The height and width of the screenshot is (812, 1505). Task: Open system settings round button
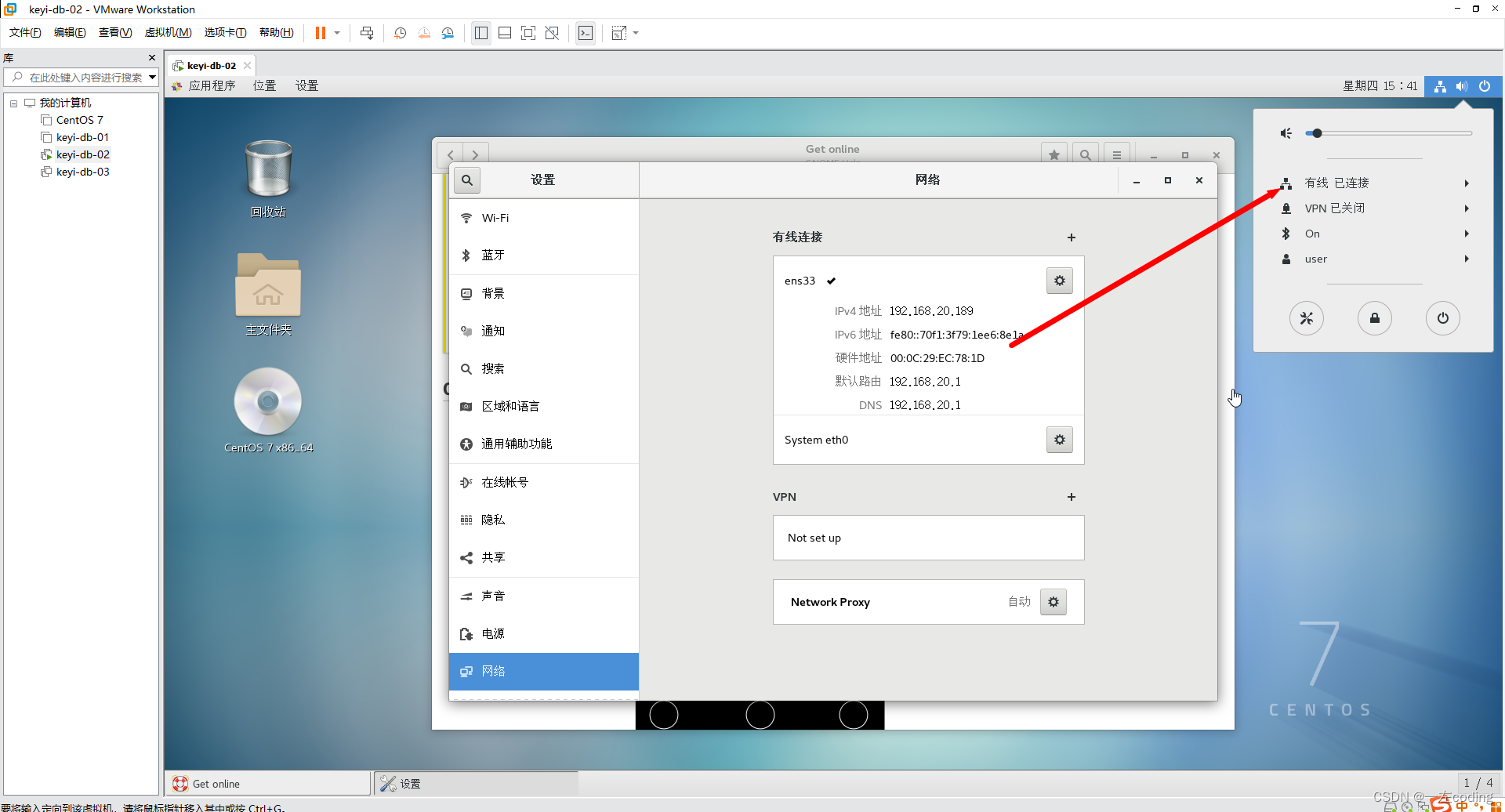click(x=1307, y=318)
